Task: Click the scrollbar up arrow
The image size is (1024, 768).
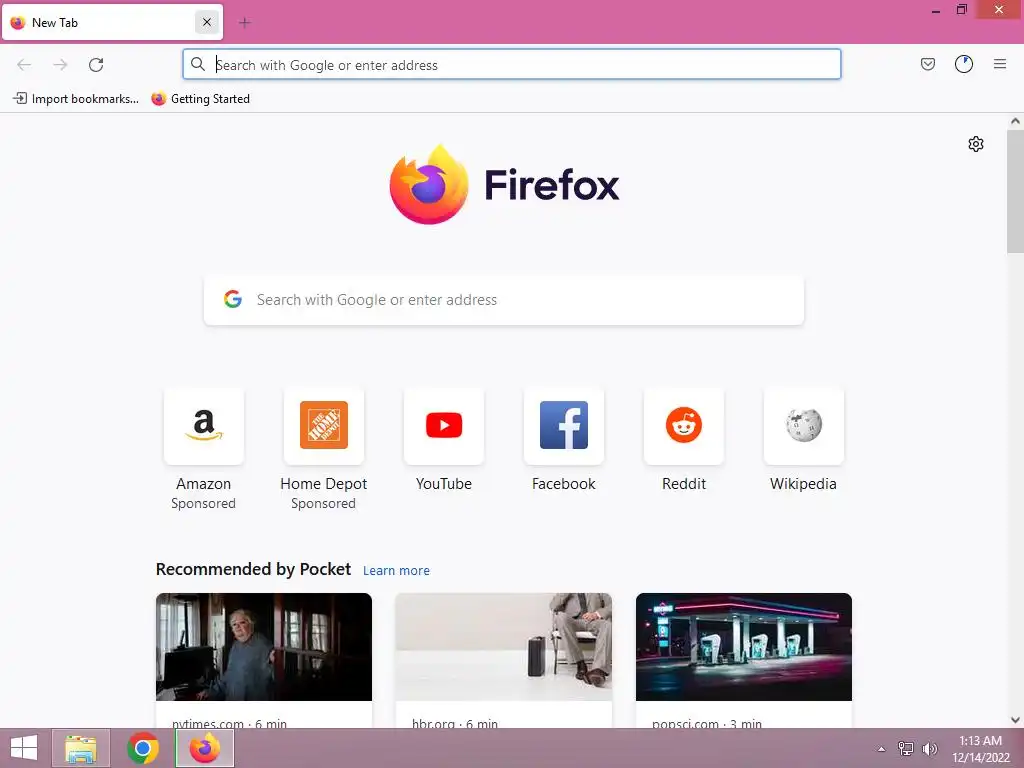Action: tap(1015, 121)
